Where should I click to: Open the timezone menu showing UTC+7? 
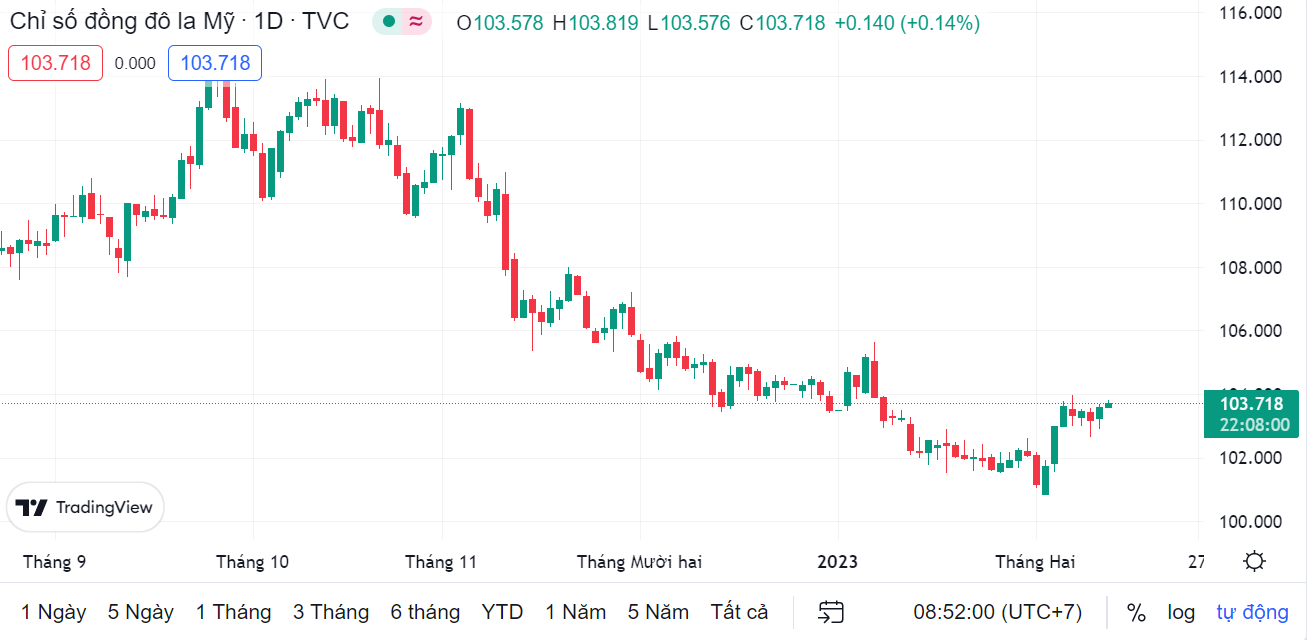997,612
